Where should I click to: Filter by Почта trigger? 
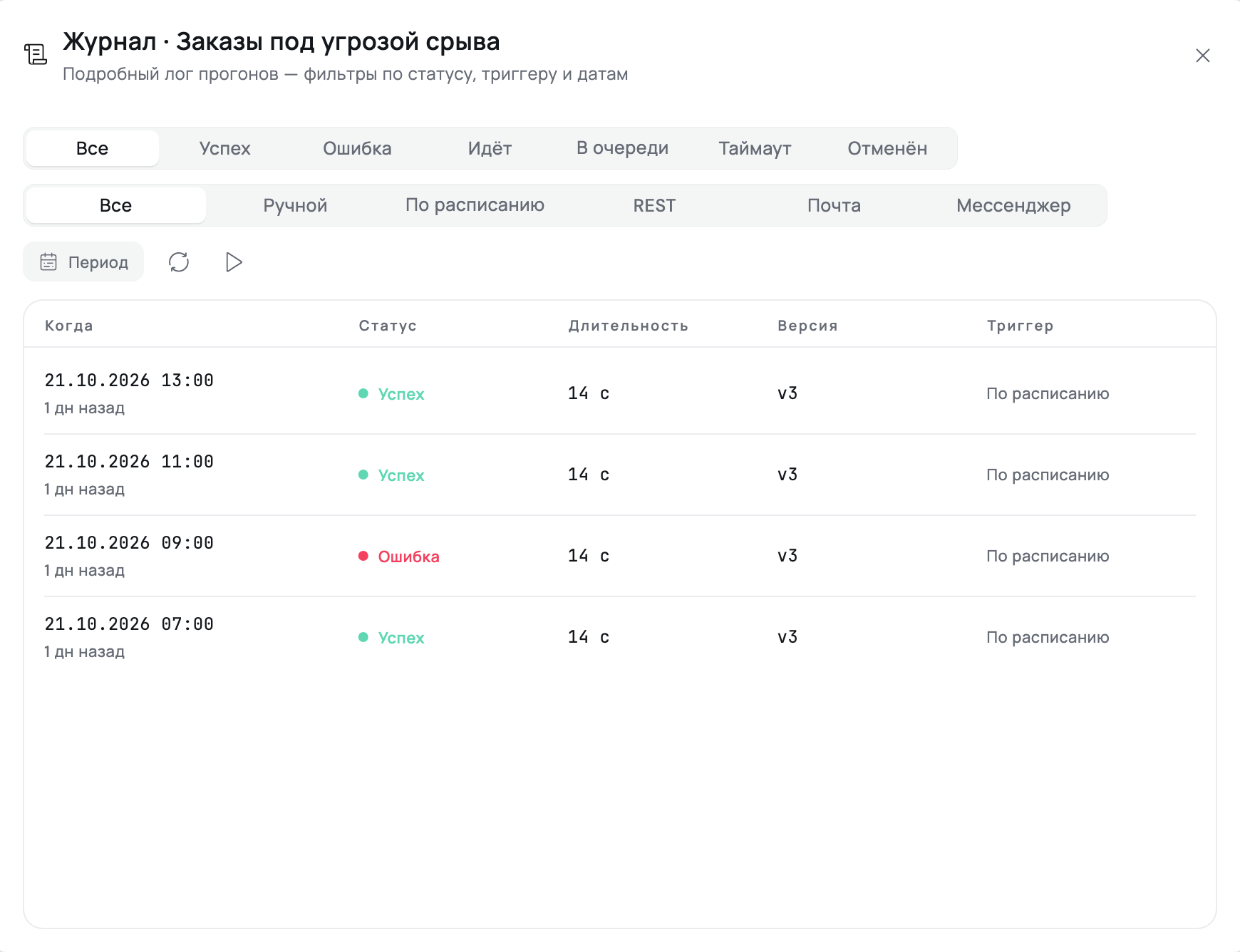835,205
